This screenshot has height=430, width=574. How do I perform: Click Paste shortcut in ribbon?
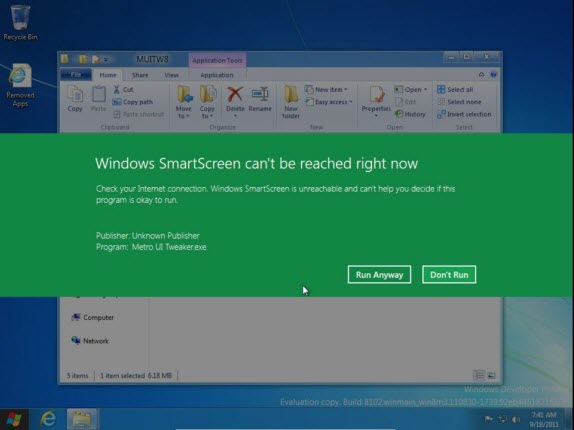point(138,115)
